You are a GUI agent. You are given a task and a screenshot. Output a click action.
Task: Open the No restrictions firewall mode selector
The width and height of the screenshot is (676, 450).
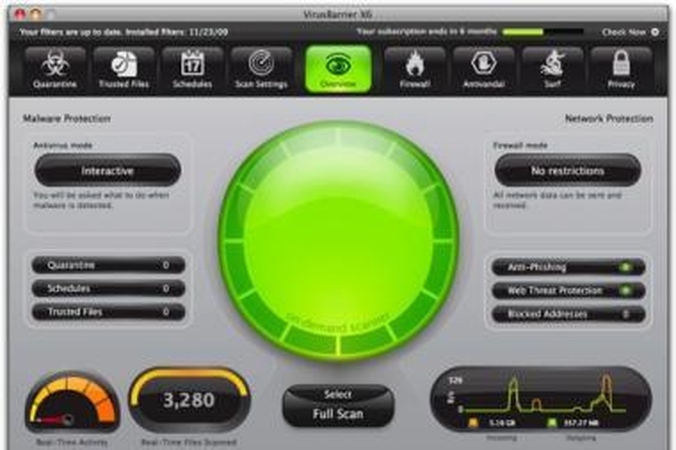pyautogui.click(x=567, y=171)
